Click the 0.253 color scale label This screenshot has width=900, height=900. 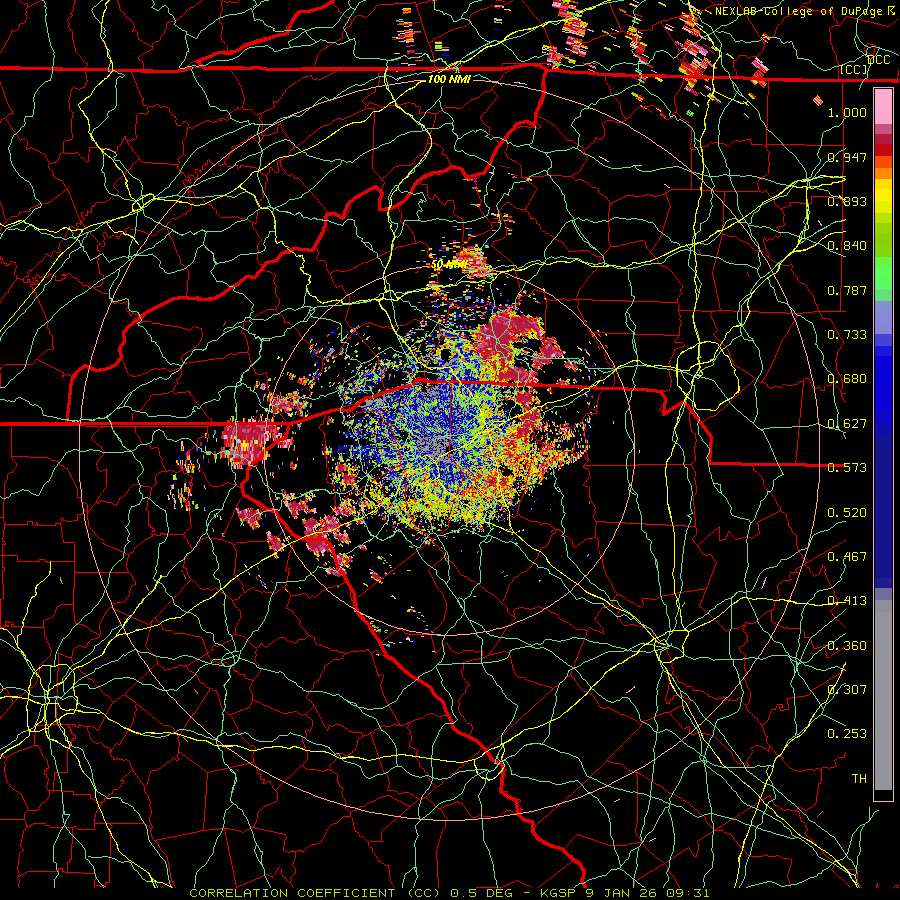click(x=847, y=734)
